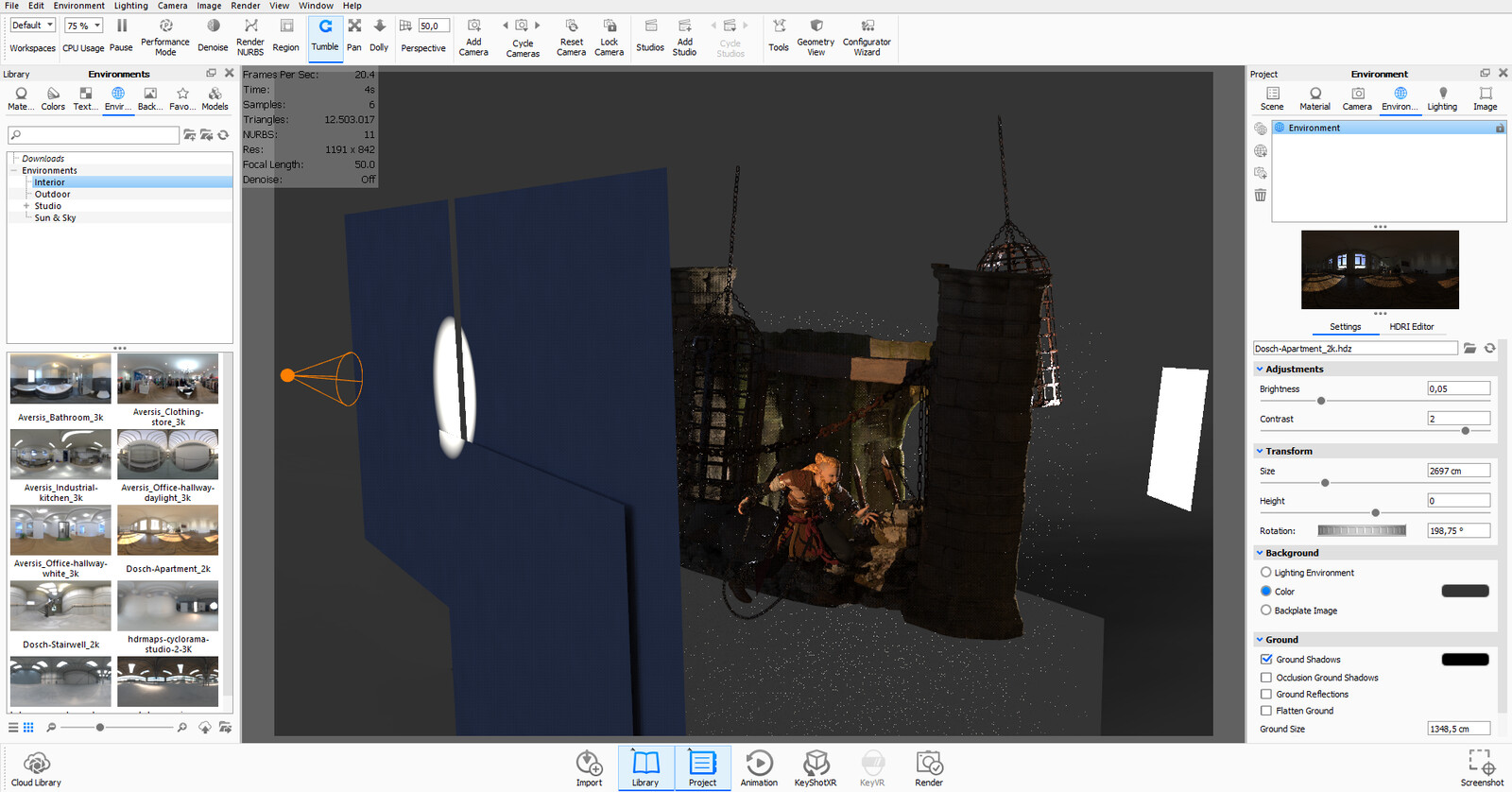Select the Interior environments folder
Viewport: 1512px width, 792px height.
(x=50, y=182)
